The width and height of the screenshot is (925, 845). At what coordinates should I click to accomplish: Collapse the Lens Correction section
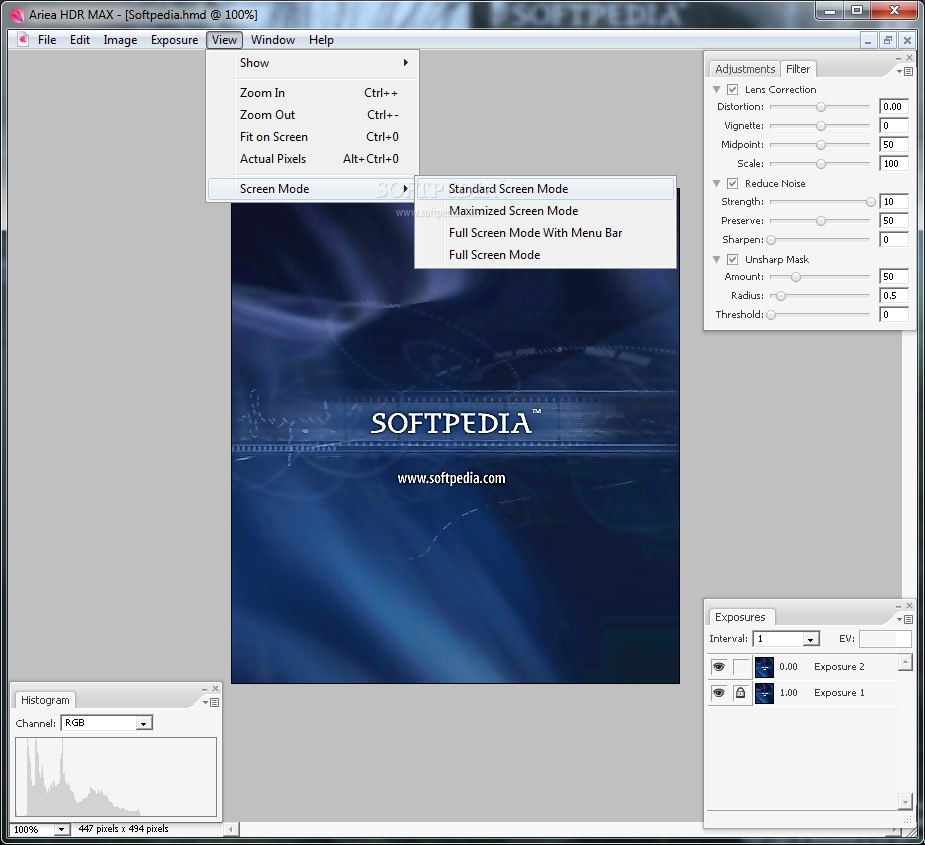716,90
